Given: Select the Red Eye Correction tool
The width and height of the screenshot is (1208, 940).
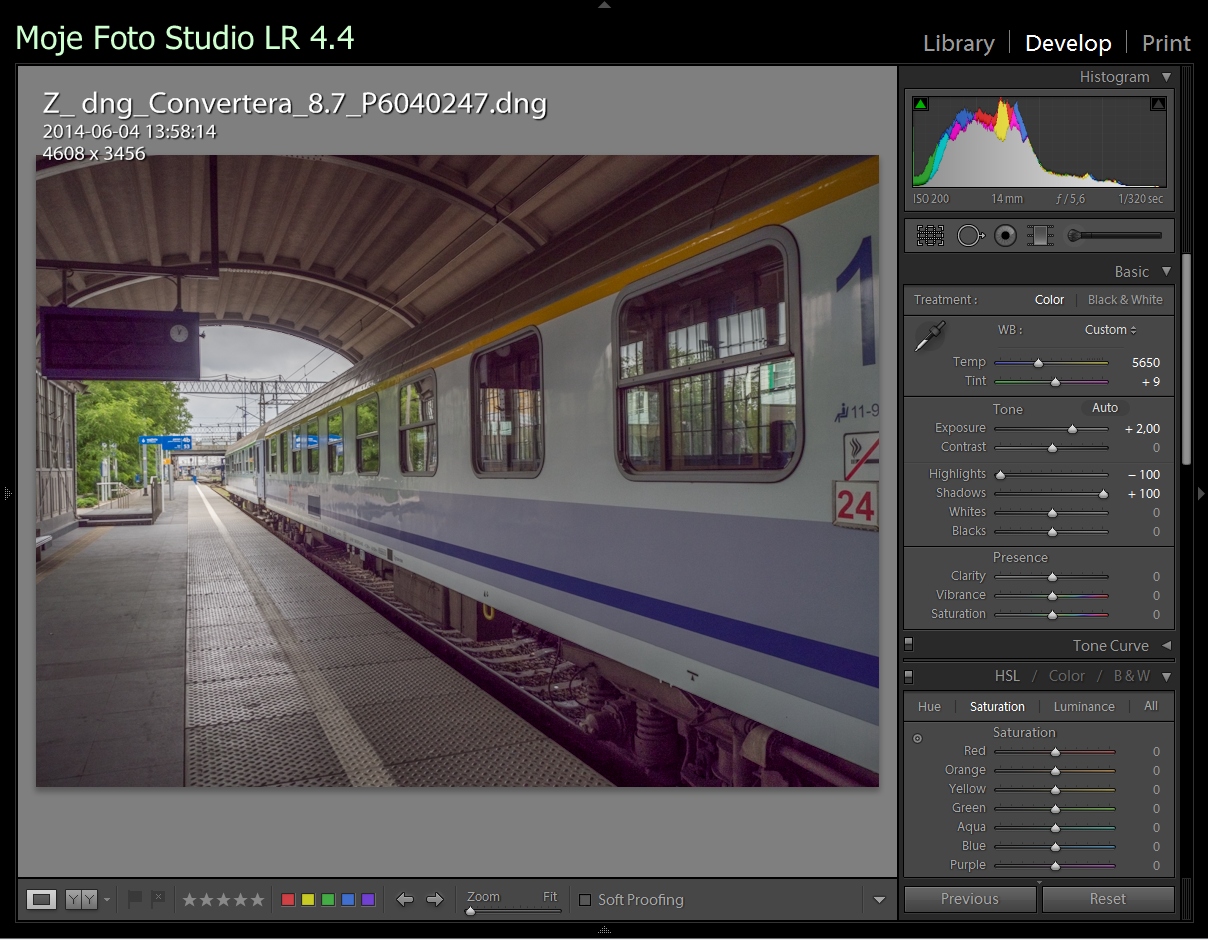Looking at the screenshot, I should pyautogui.click(x=1005, y=235).
